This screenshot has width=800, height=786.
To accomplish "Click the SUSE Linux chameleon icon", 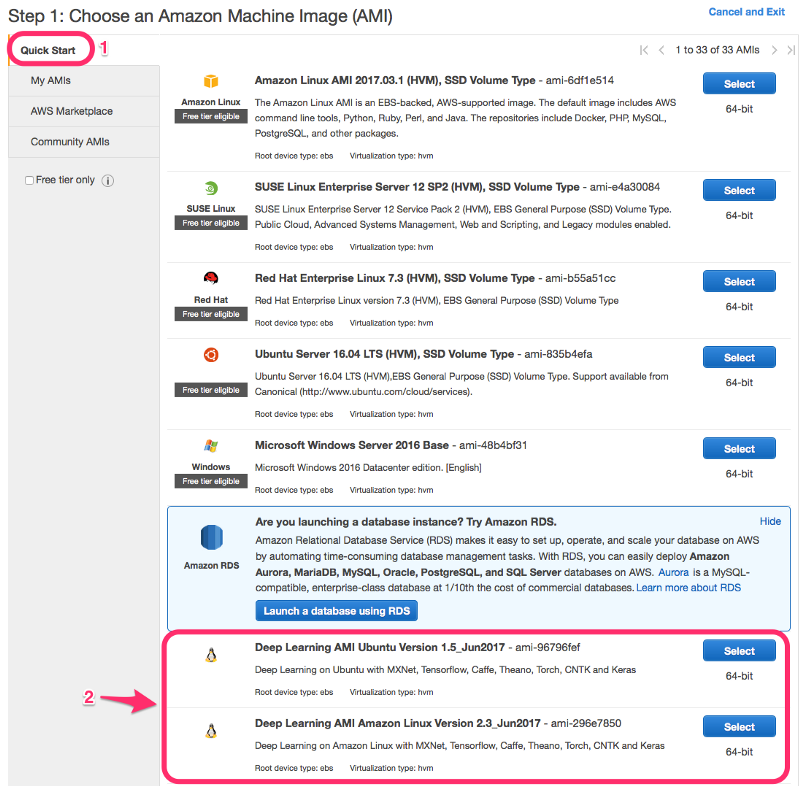I will pos(211,188).
